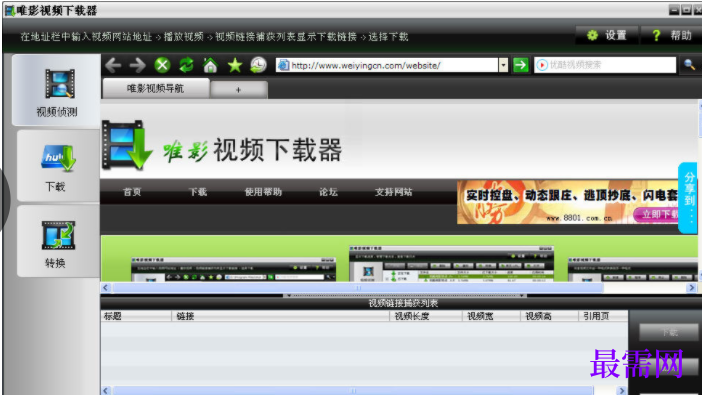Open 设置 settings
702x395 pixels.
coord(607,35)
